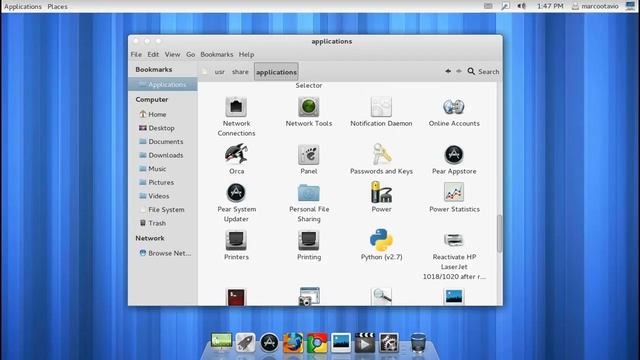Open the Network Connections icon
The image size is (640, 360).
(x=236, y=107)
